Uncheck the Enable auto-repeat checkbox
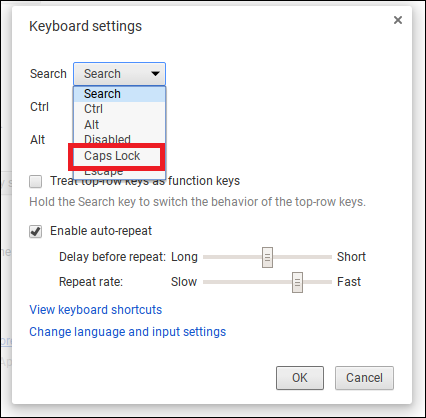The width and height of the screenshot is (426, 418). (36, 231)
